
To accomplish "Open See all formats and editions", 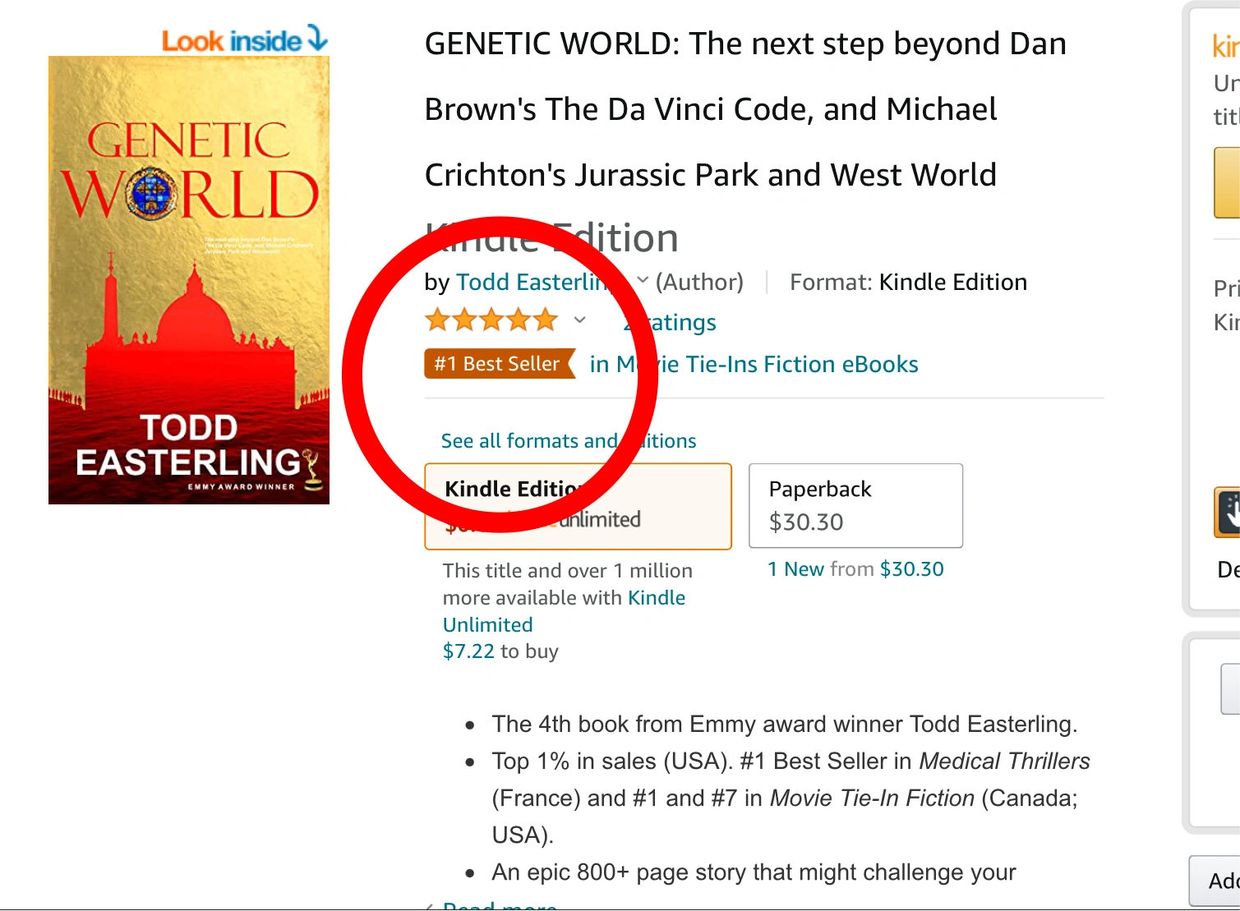I will [568, 441].
